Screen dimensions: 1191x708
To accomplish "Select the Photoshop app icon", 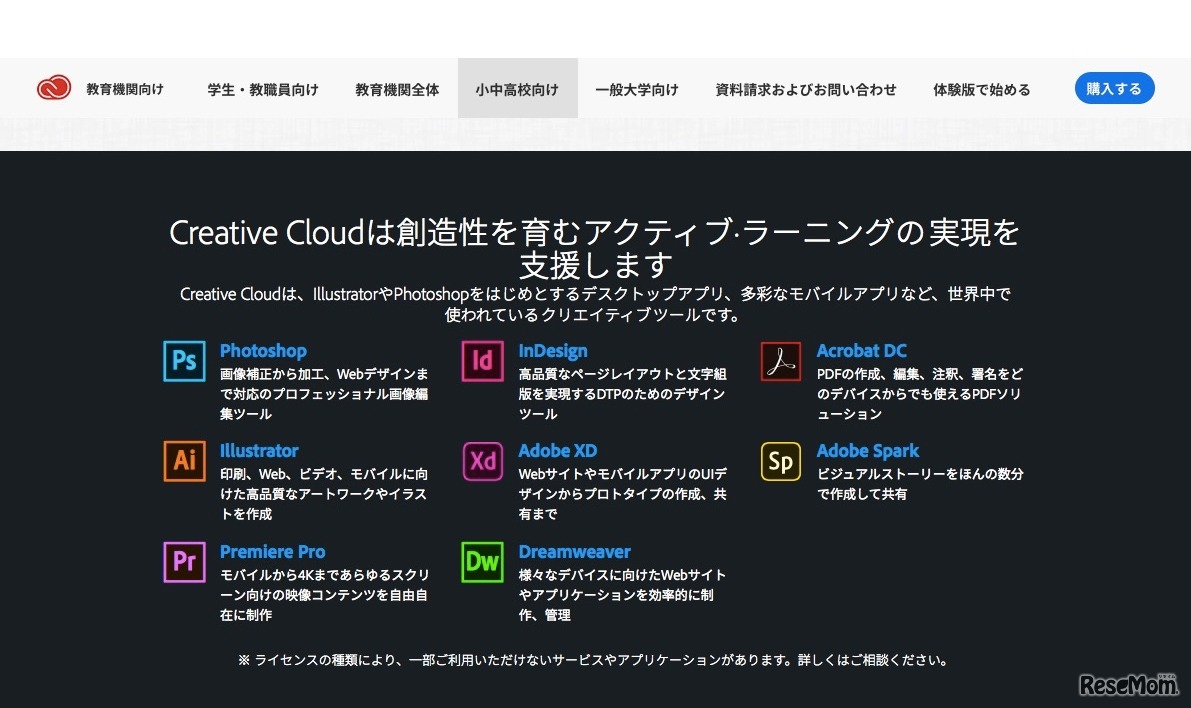I will 184,361.
